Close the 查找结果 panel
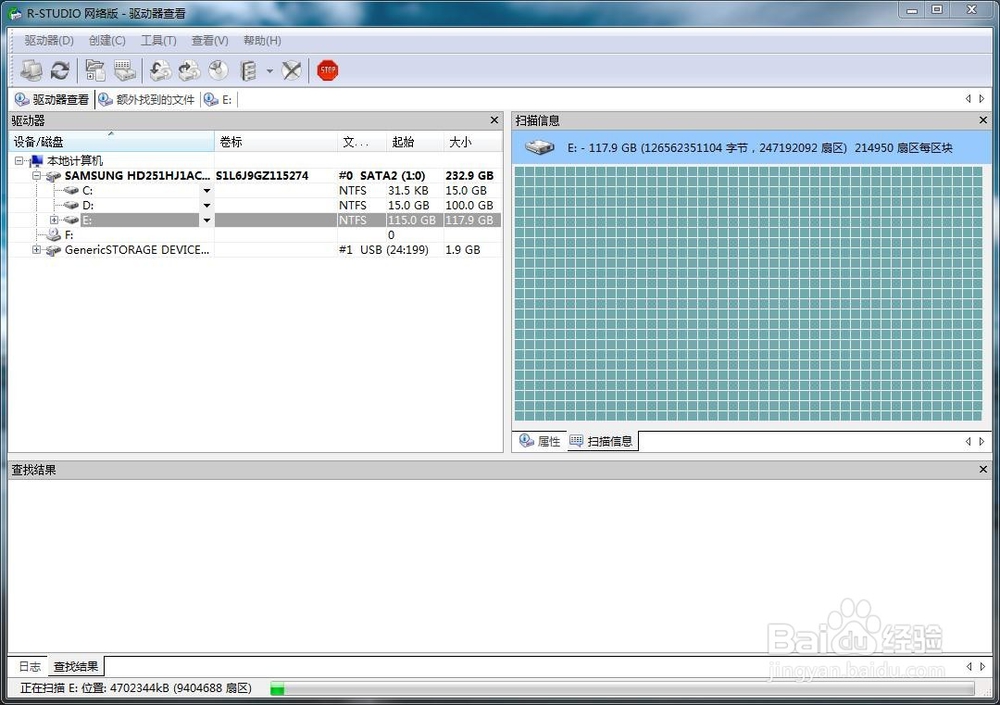The image size is (1000, 705). (983, 470)
